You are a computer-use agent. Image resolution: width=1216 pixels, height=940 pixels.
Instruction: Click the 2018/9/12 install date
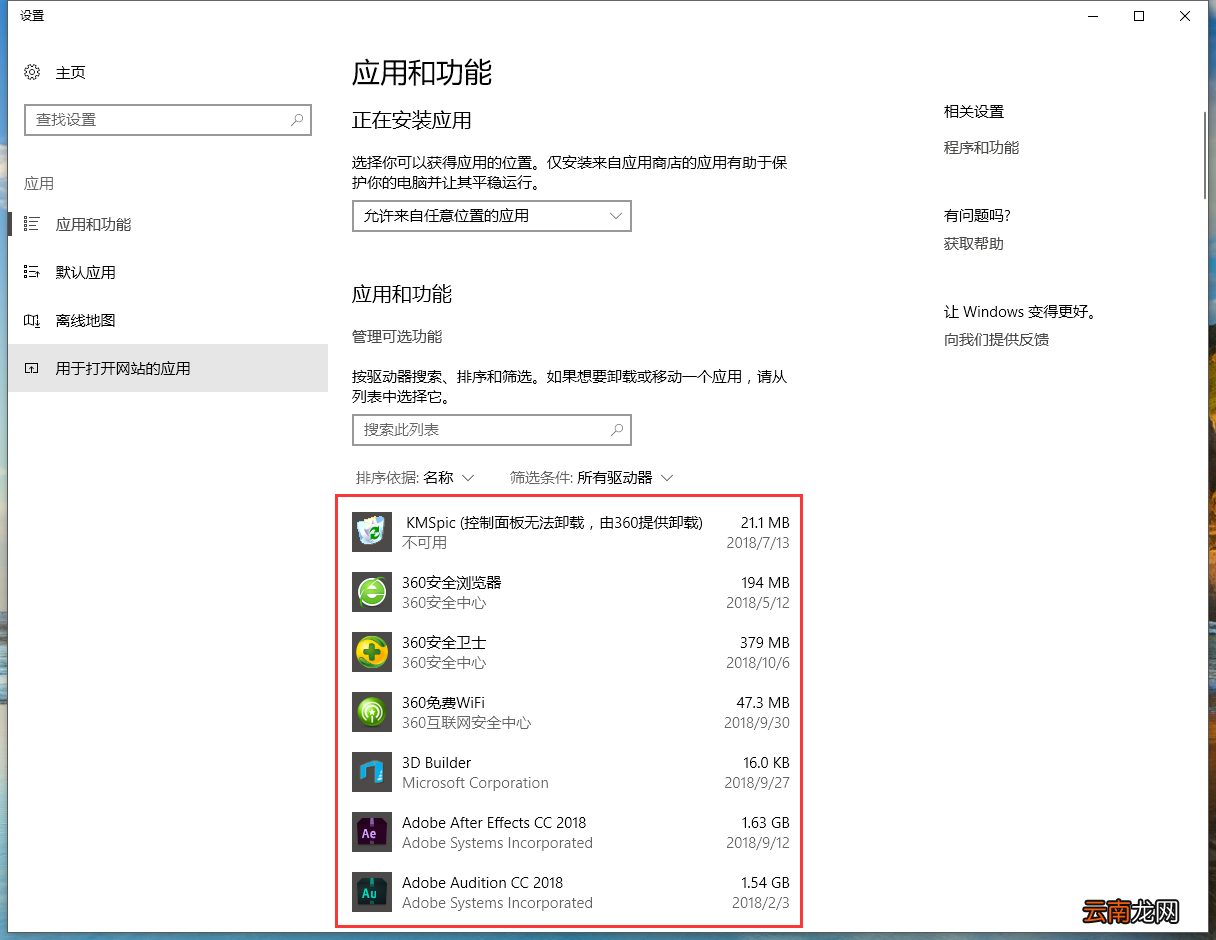[757, 843]
